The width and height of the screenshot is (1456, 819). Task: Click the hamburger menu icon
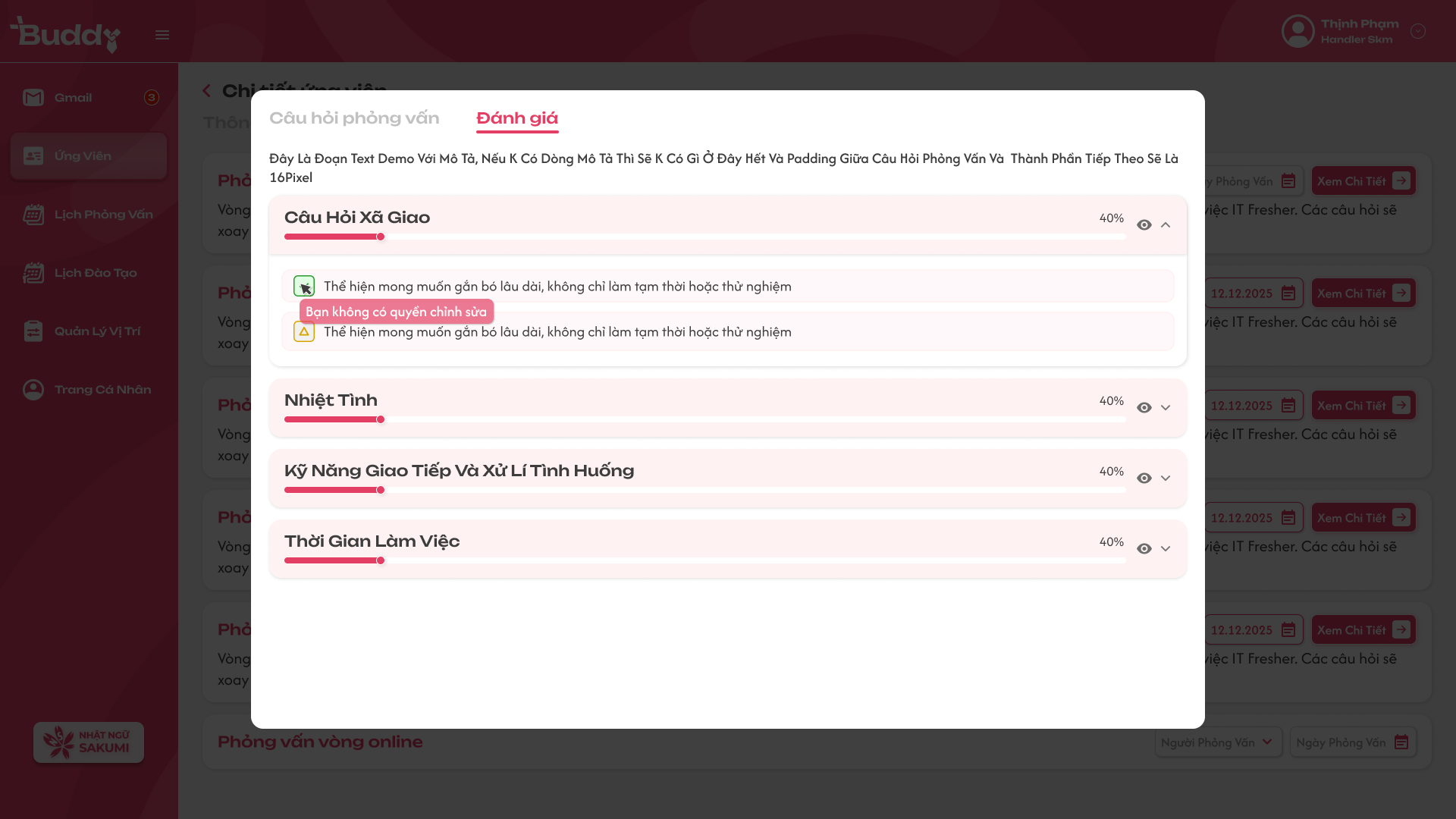point(162,35)
